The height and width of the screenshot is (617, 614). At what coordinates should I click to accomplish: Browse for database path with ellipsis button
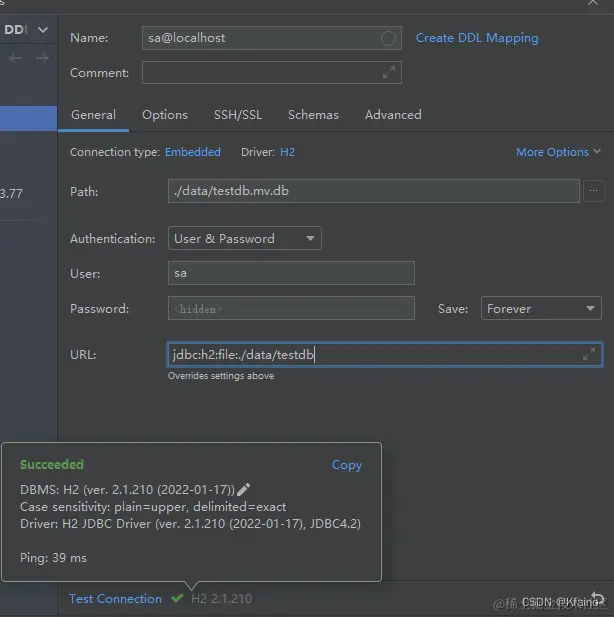594,191
